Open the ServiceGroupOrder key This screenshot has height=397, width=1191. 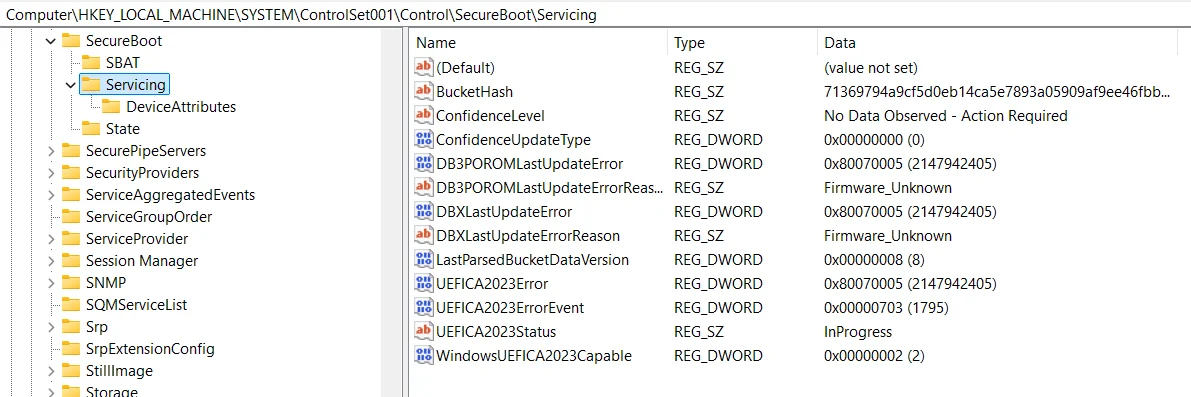point(149,217)
